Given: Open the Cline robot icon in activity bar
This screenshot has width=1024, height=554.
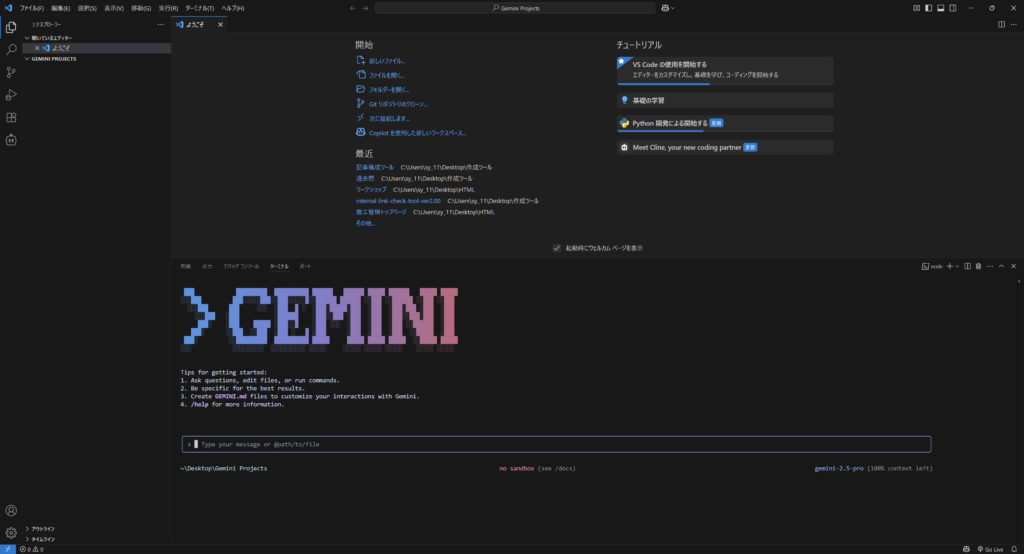Looking at the screenshot, I should pyautogui.click(x=11, y=140).
